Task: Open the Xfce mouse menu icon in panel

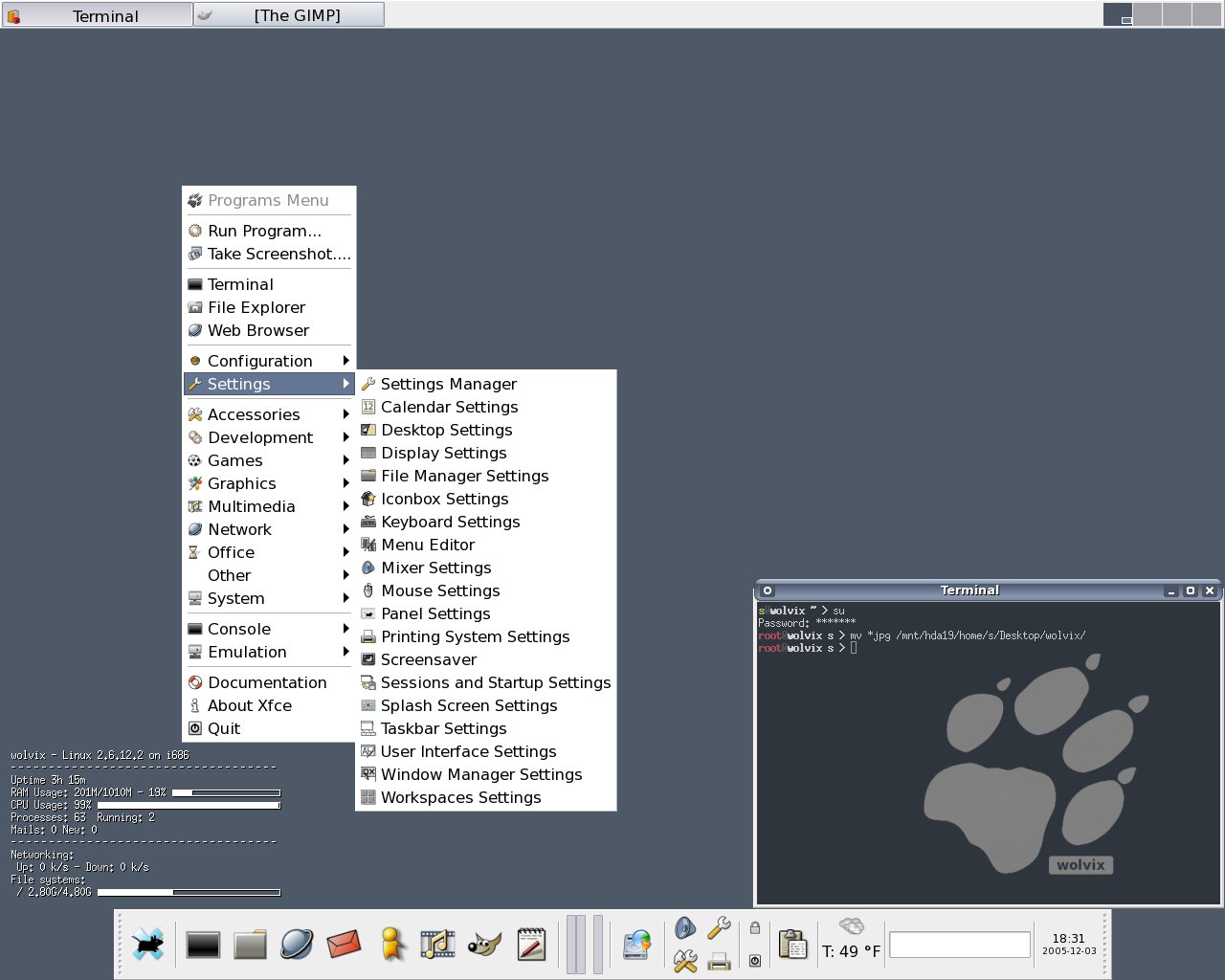Action: click(148, 945)
